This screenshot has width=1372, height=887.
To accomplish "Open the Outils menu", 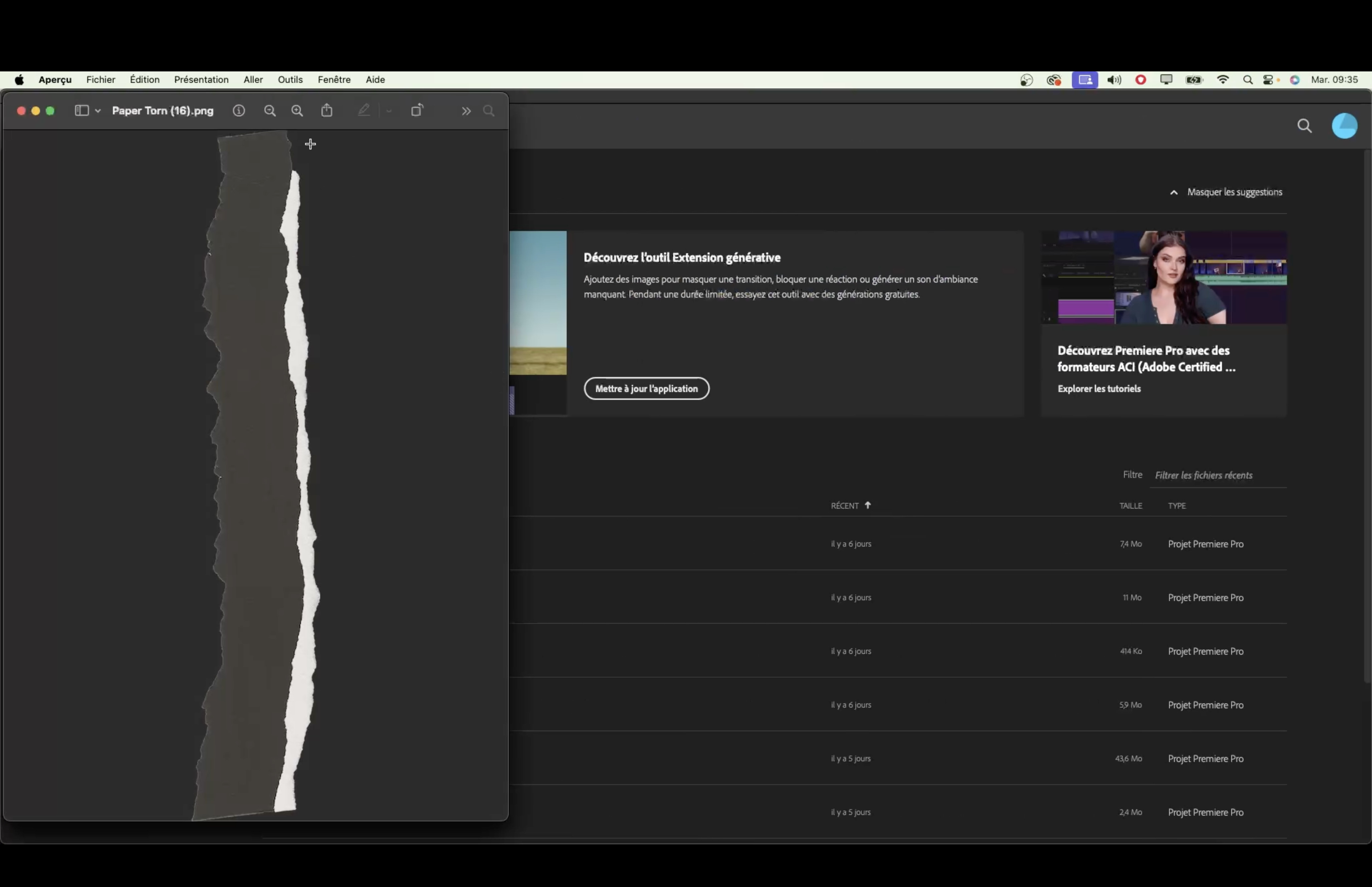I will [290, 79].
